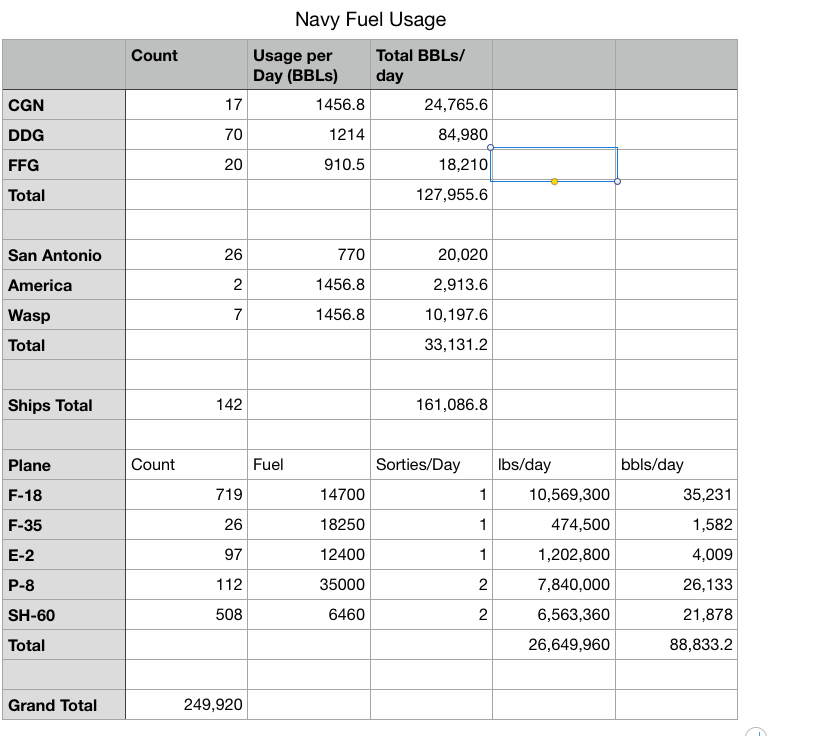
Task: Select the 161,086.8 ships total cell
Action: (431, 405)
